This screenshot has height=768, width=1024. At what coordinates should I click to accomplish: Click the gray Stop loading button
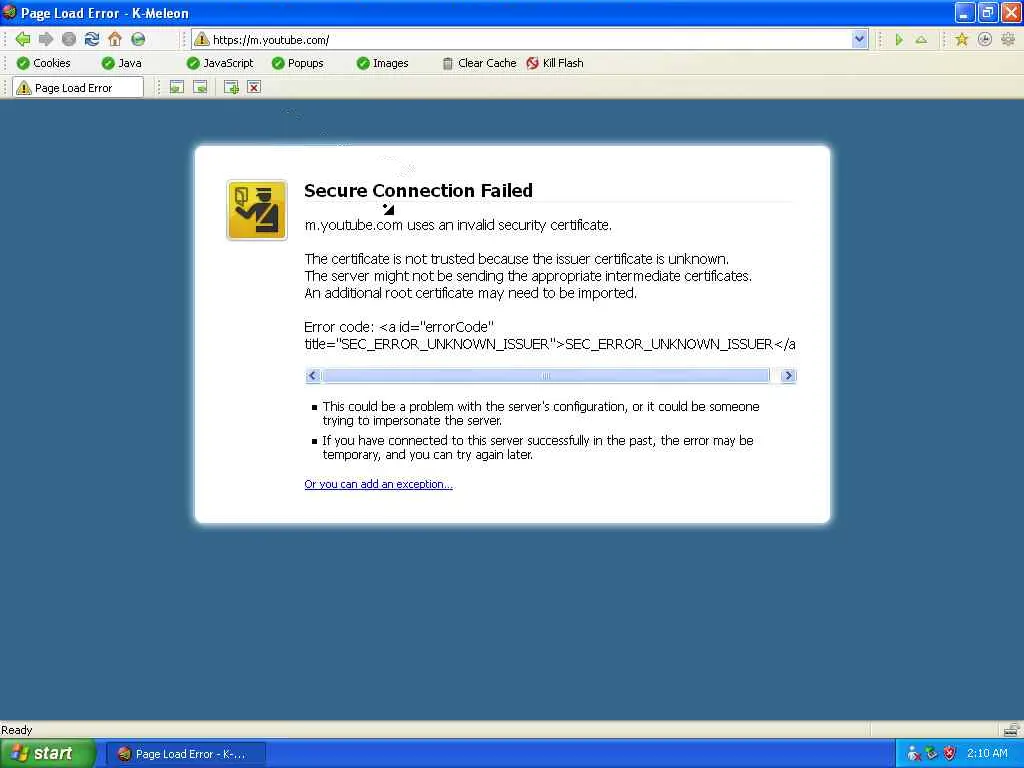[69, 39]
